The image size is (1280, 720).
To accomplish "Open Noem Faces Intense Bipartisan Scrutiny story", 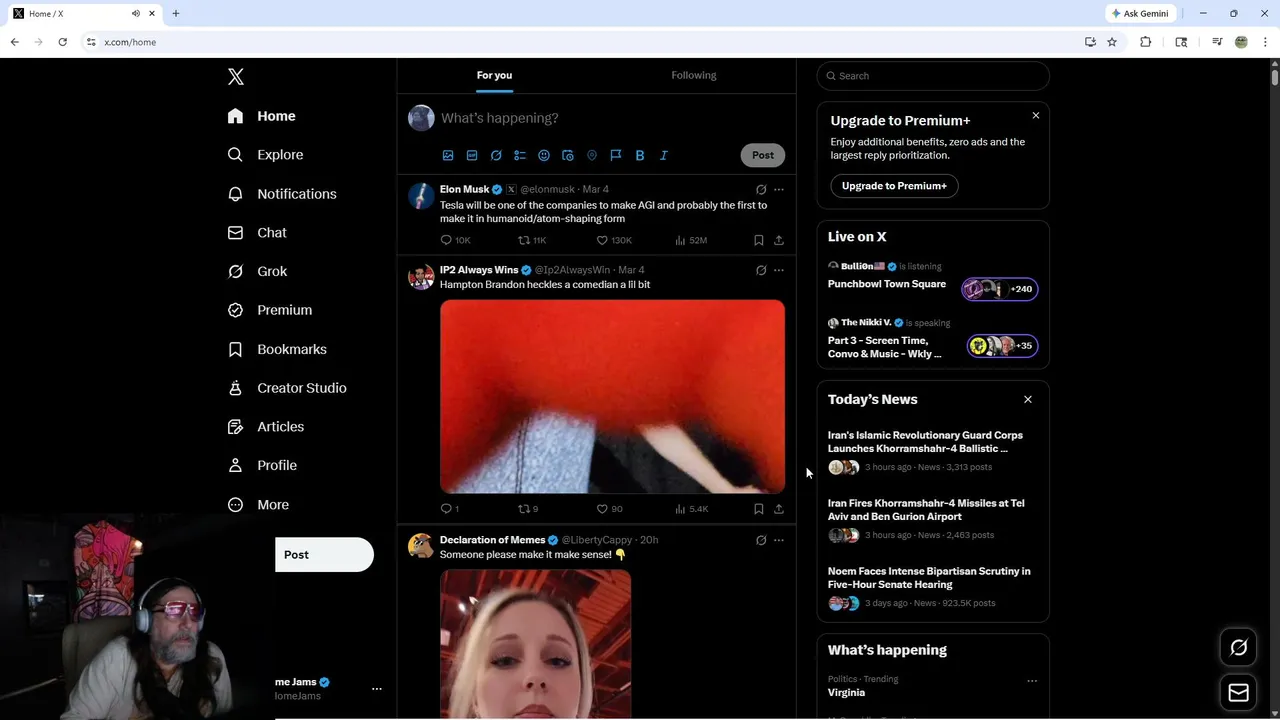I will [x=933, y=587].
